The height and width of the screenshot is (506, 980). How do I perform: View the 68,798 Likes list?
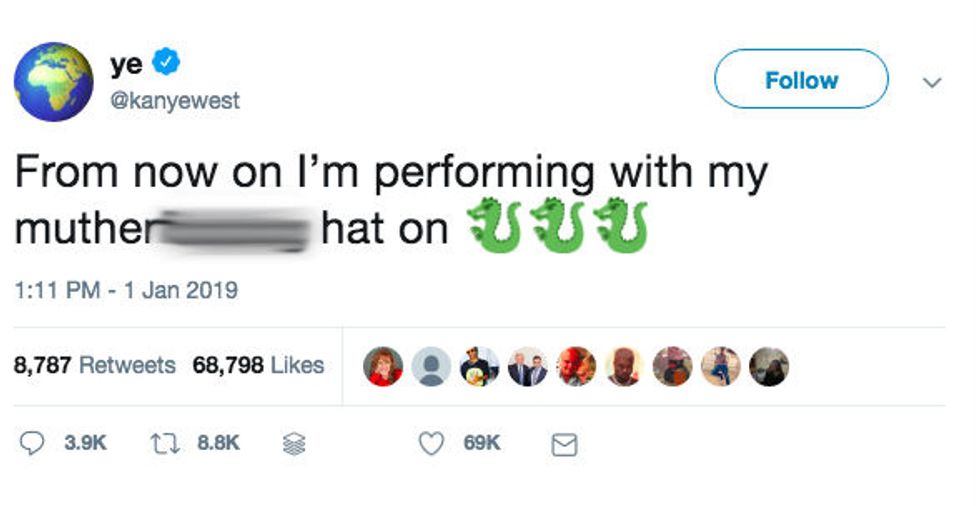coord(258,366)
